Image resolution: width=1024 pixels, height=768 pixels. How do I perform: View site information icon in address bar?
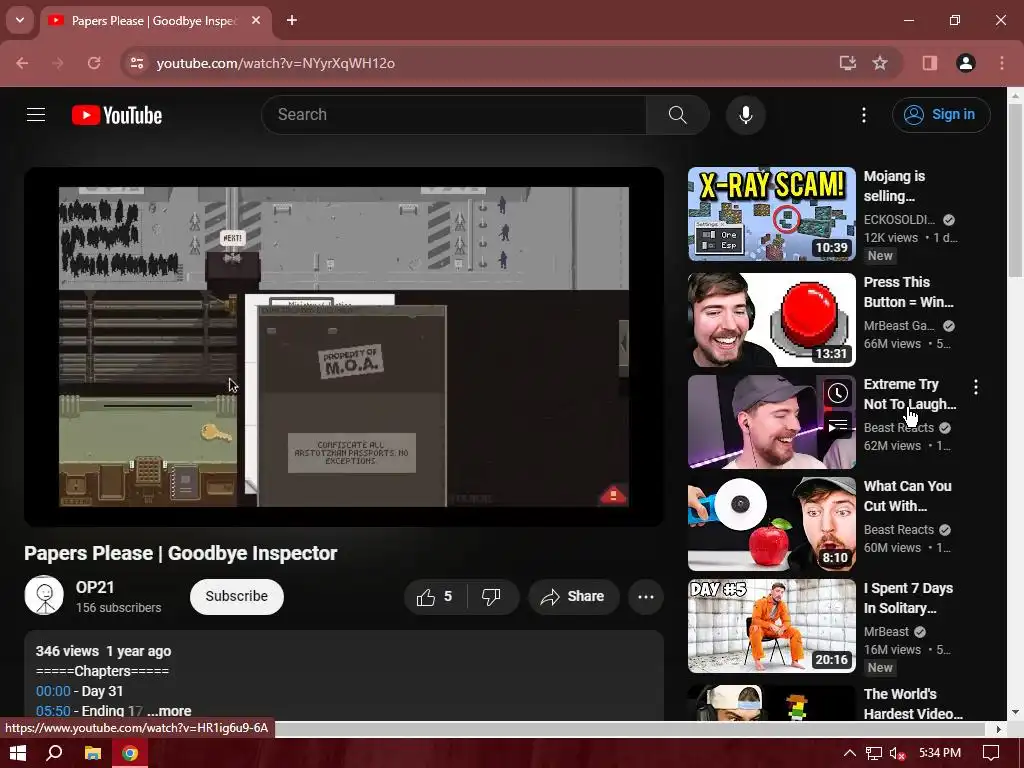click(136, 63)
